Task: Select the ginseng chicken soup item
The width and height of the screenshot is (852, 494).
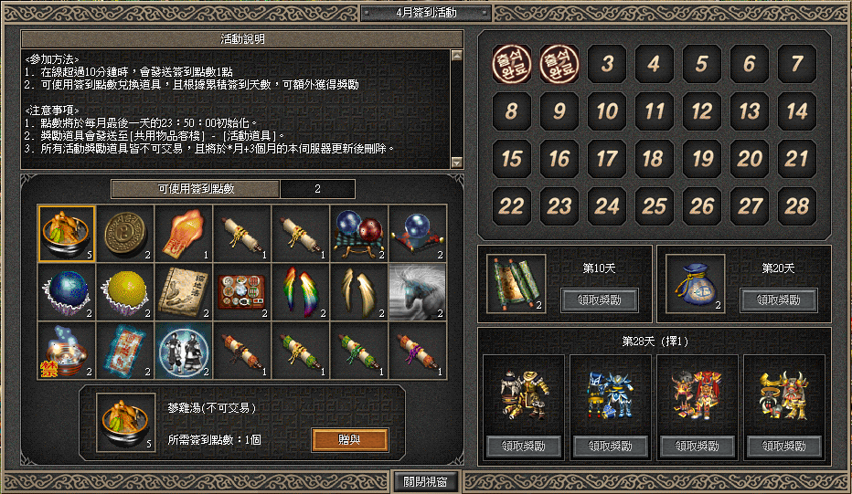Action: coord(66,234)
